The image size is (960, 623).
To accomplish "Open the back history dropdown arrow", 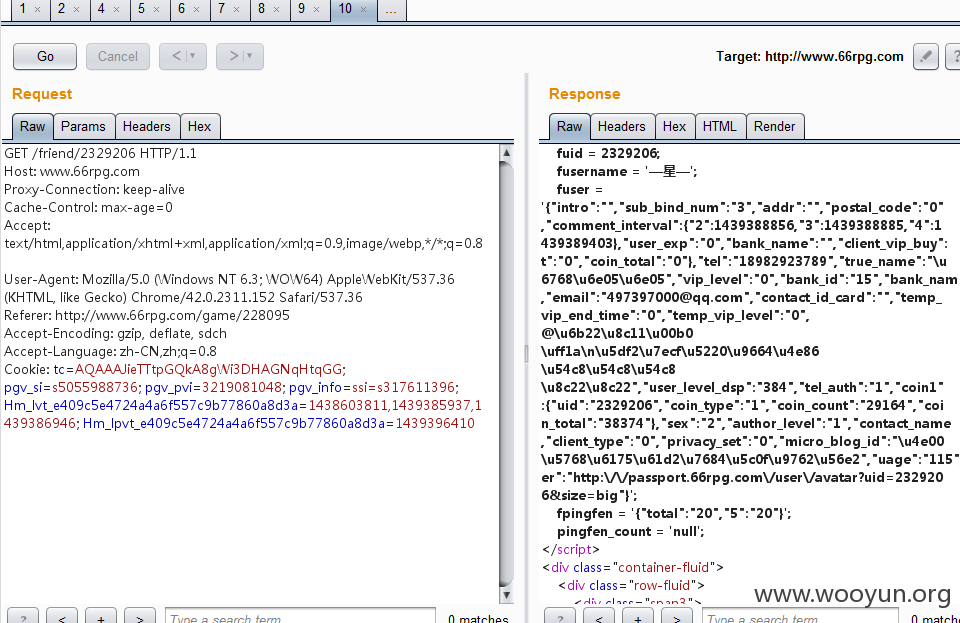I will coord(193,56).
